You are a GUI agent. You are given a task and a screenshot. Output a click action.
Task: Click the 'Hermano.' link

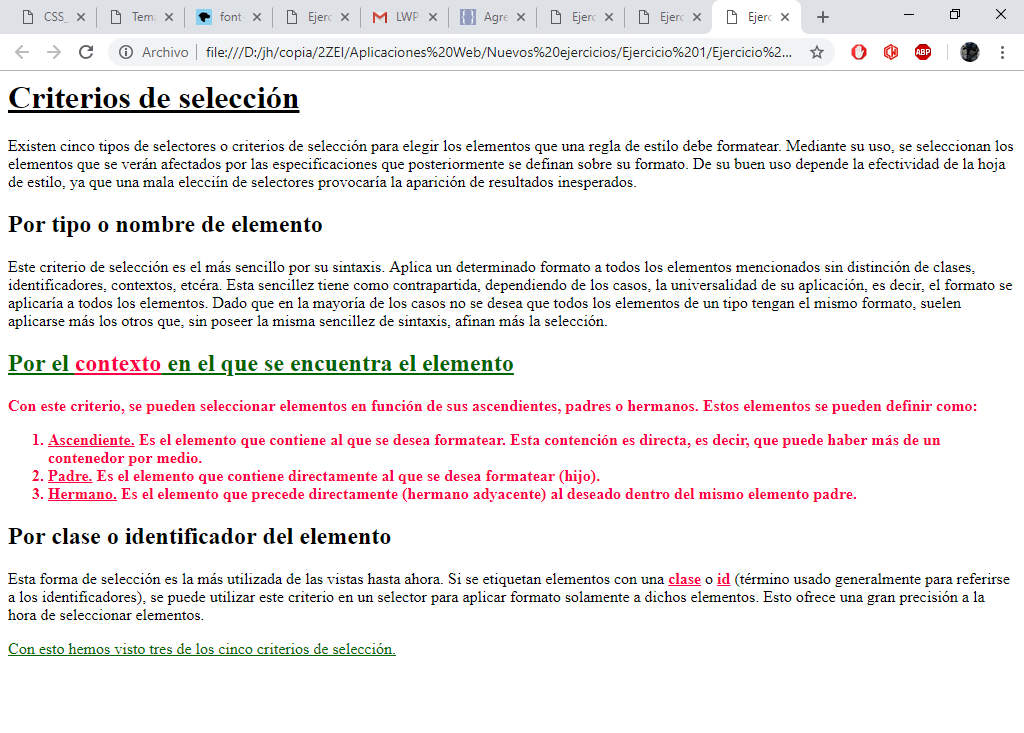click(x=82, y=495)
